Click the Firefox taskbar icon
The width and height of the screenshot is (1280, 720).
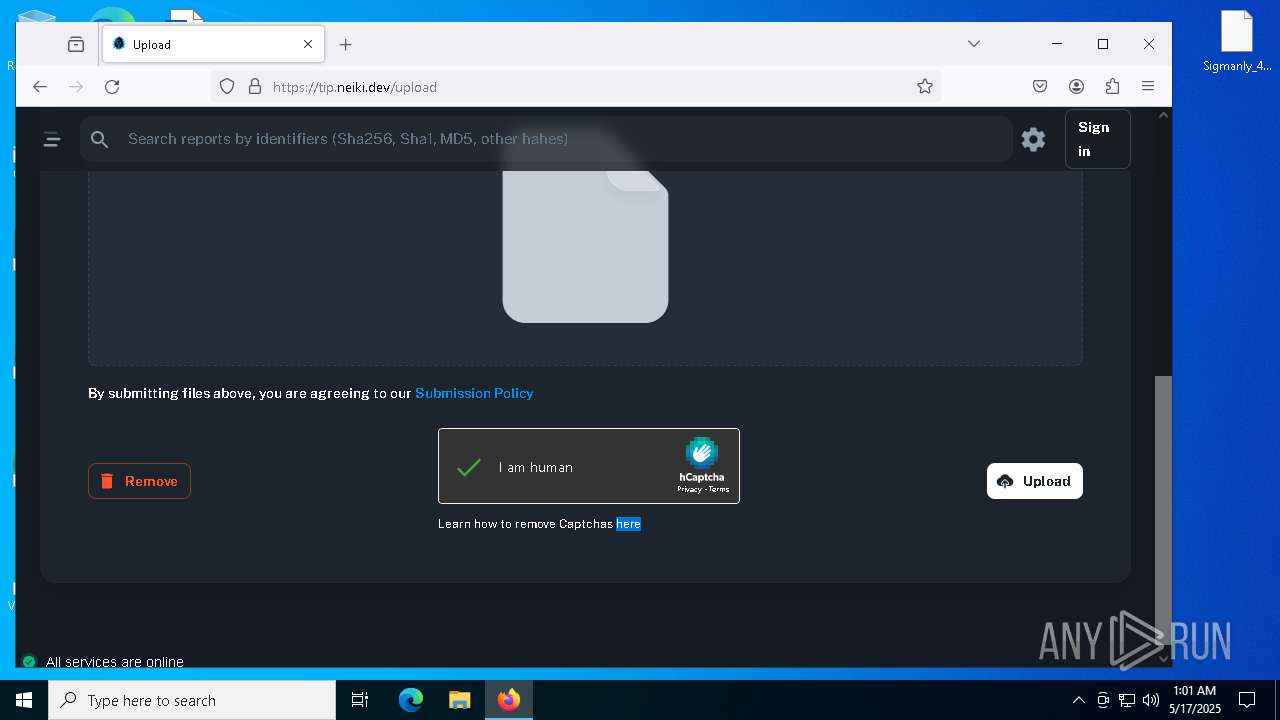509,700
